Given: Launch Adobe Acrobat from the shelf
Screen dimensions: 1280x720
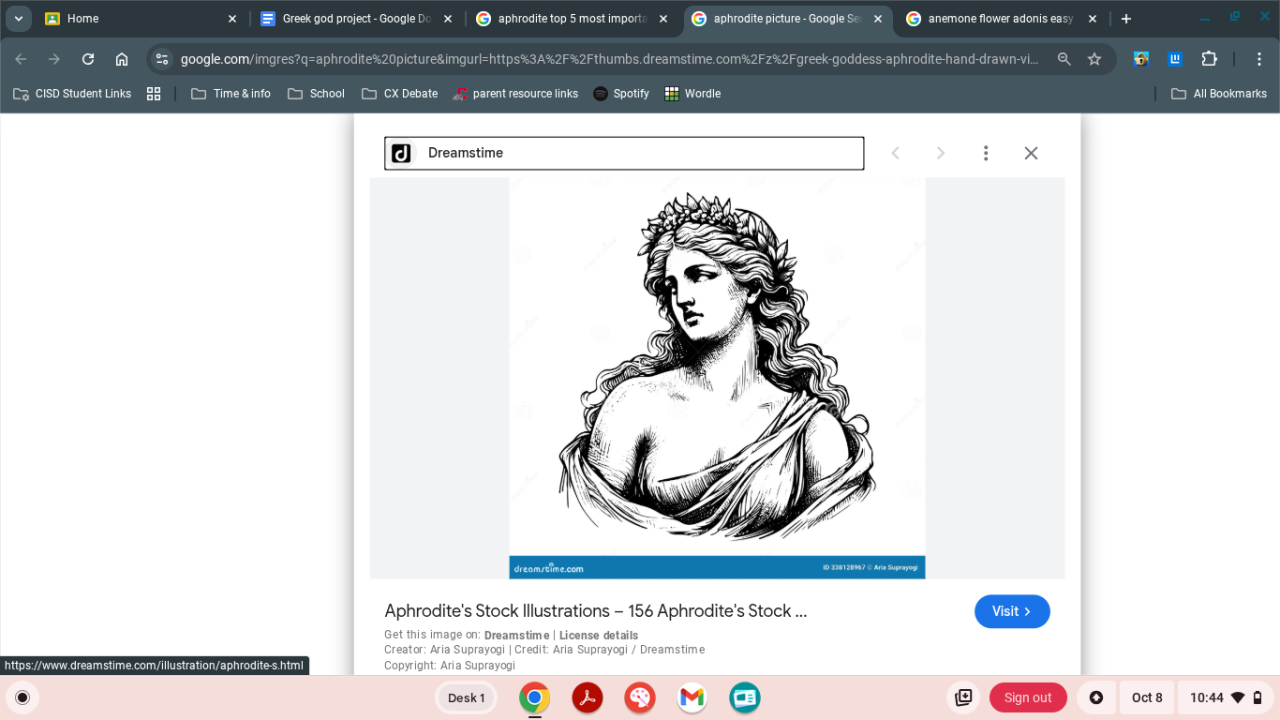Looking at the screenshot, I should [x=588, y=698].
